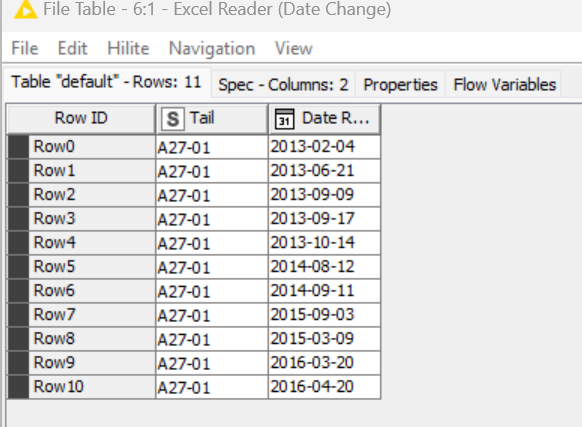Image resolution: width=582 pixels, height=427 pixels.
Task: Switch to the Flow Variables tab
Action: coord(504,85)
